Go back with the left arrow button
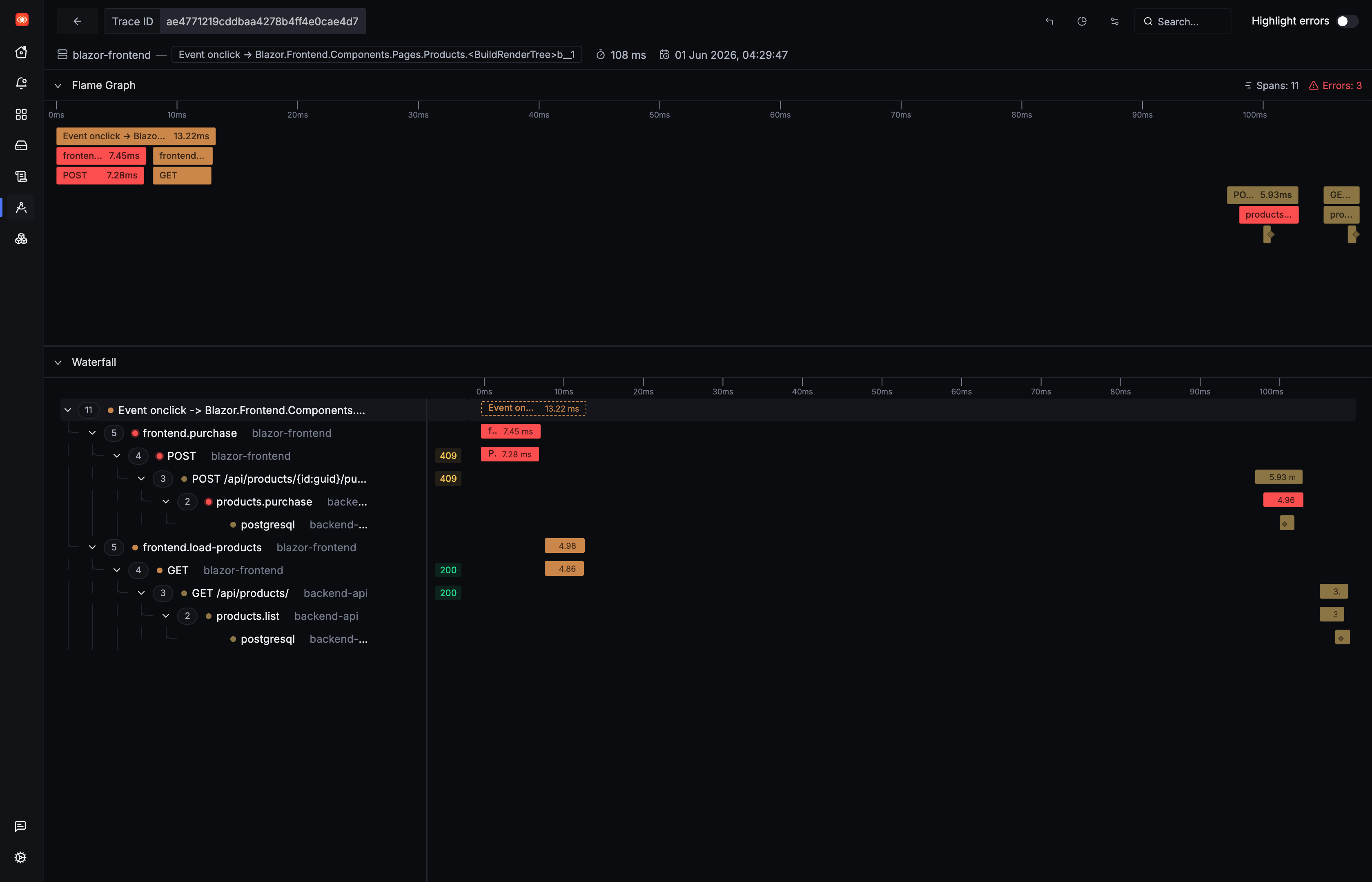The height and width of the screenshot is (882, 1372). [77, 21]
